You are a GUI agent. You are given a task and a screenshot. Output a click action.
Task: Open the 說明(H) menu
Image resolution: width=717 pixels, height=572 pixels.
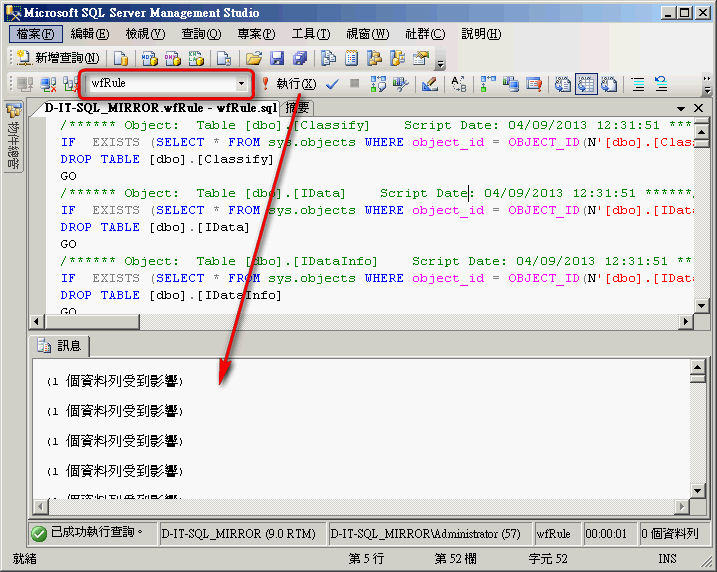click(481, 34)
